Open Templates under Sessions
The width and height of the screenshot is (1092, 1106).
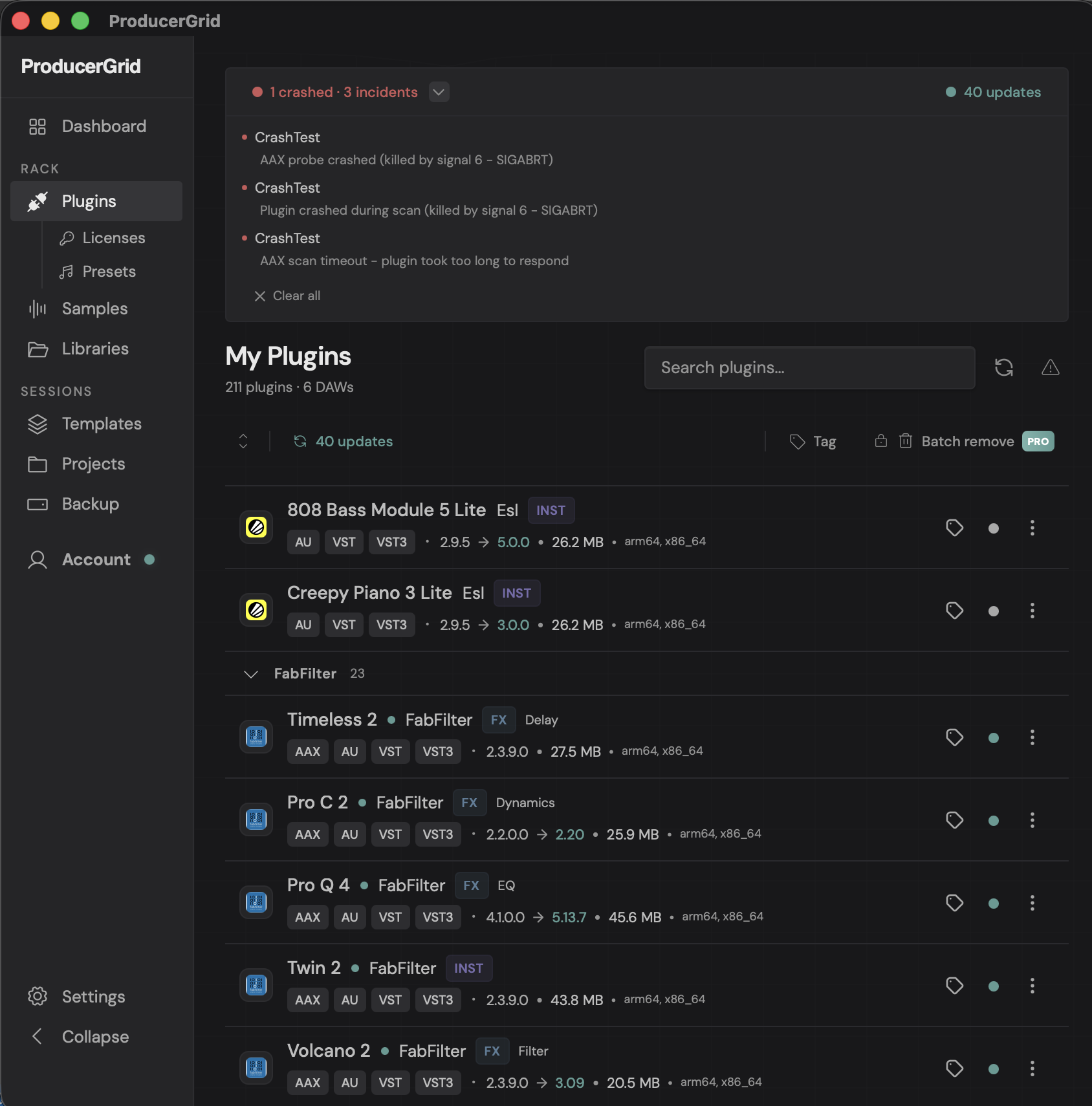96,424
